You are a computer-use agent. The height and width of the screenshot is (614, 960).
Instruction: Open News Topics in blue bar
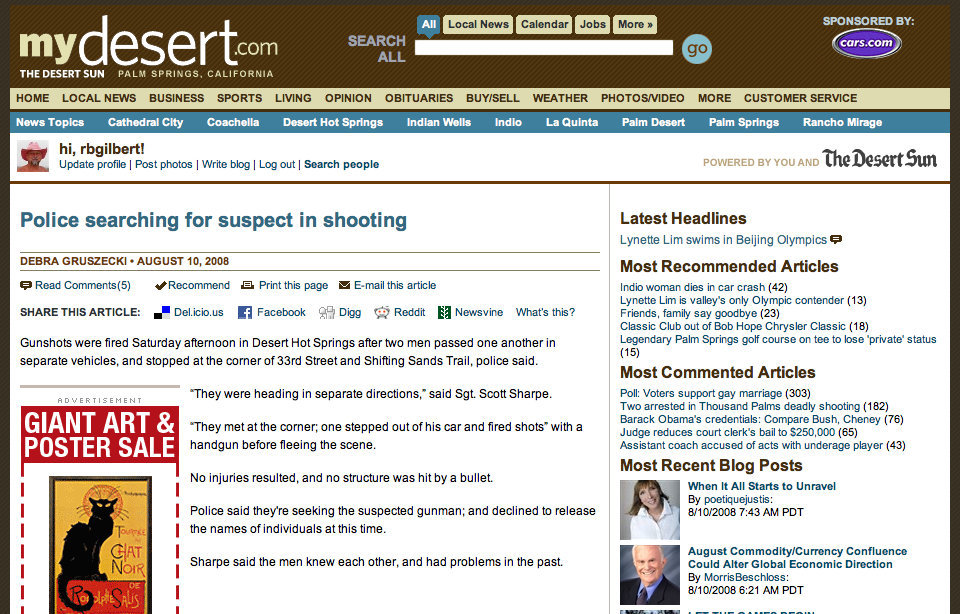tap(50, 122)
